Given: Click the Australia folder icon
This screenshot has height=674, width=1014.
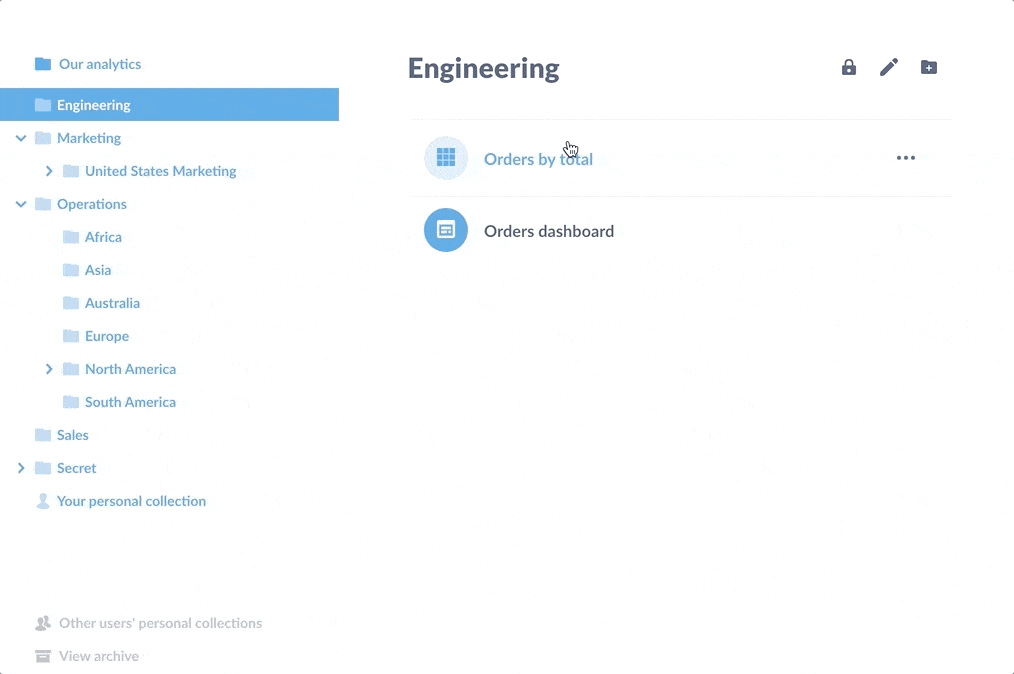Looking at the screenshot, I should point(70,303).
